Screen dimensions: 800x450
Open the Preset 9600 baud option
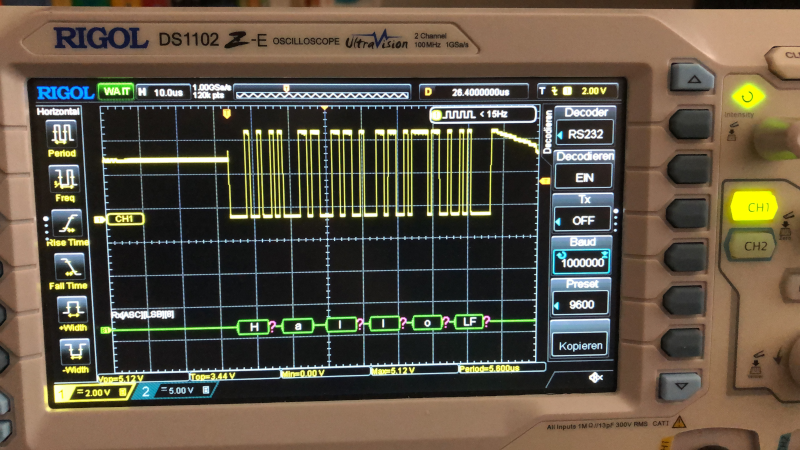coord(581,304)
